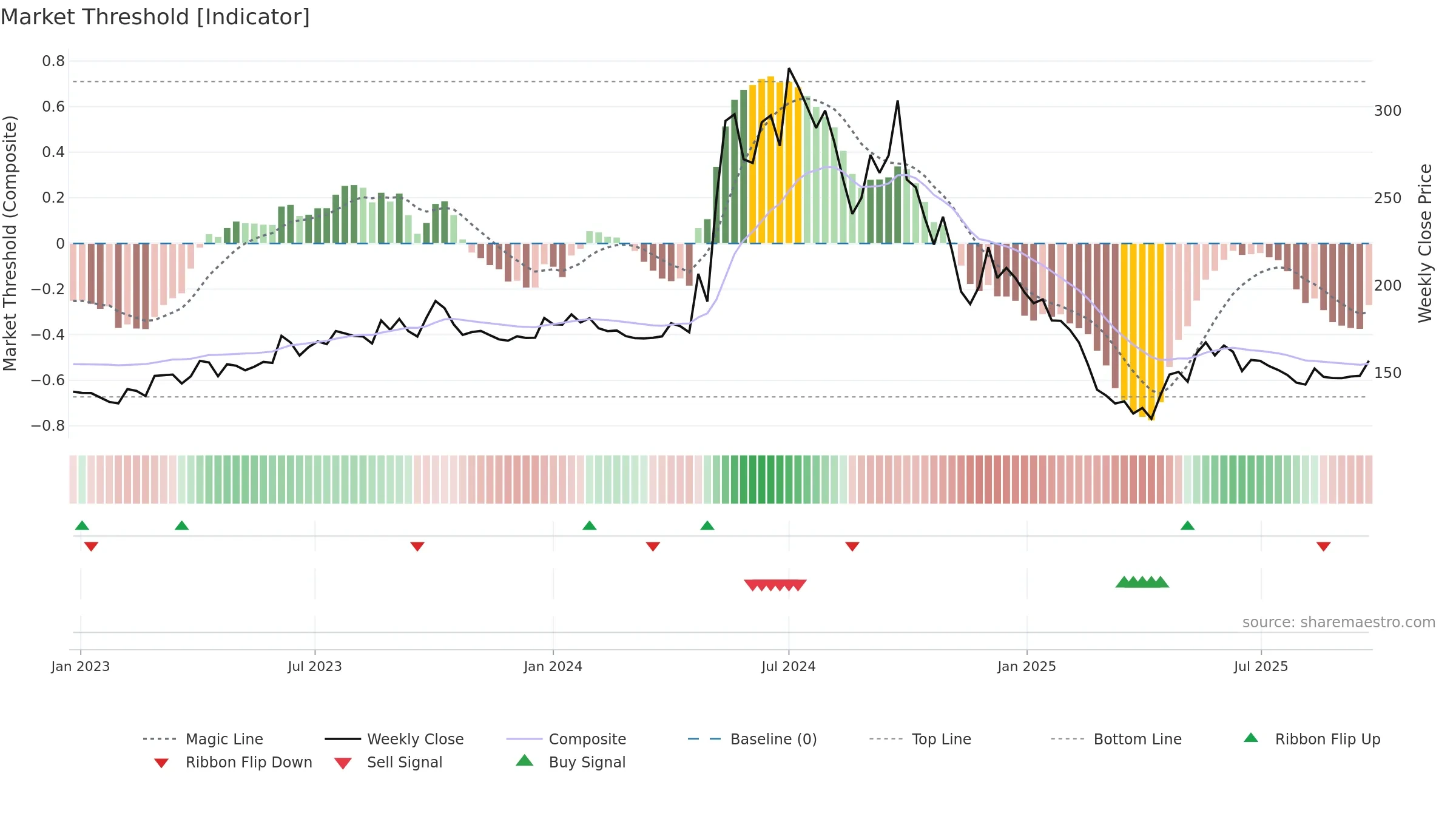The height and width of the screenshot is (819, 1456).
Task: Click the Market Threshold (Composite) axis title
Action: pos(10,243)
